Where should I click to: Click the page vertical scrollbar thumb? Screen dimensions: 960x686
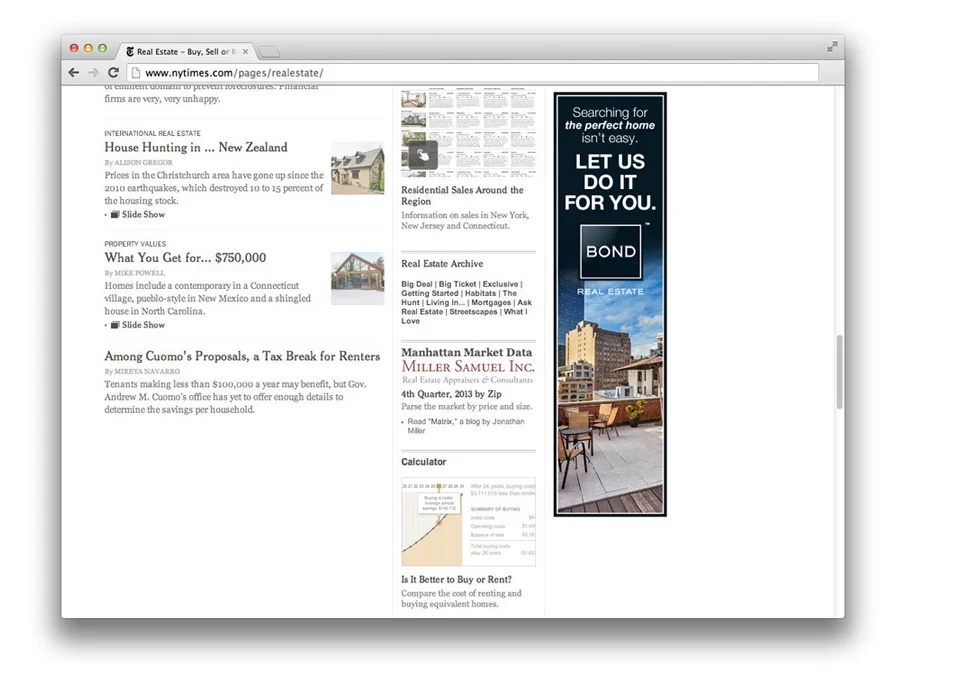click(x=839, y=372)
